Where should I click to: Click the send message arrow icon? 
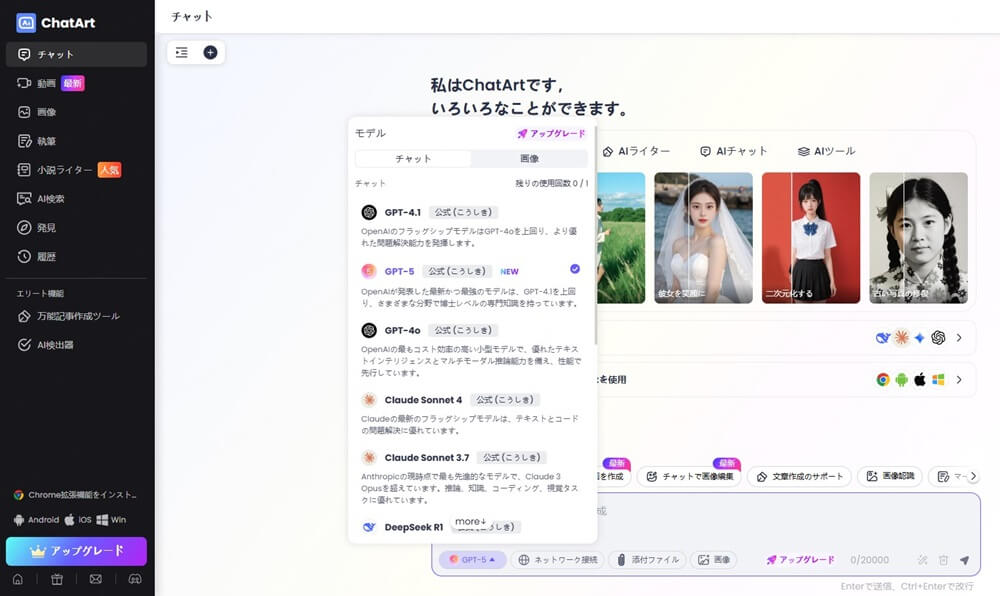coord(964,560)
